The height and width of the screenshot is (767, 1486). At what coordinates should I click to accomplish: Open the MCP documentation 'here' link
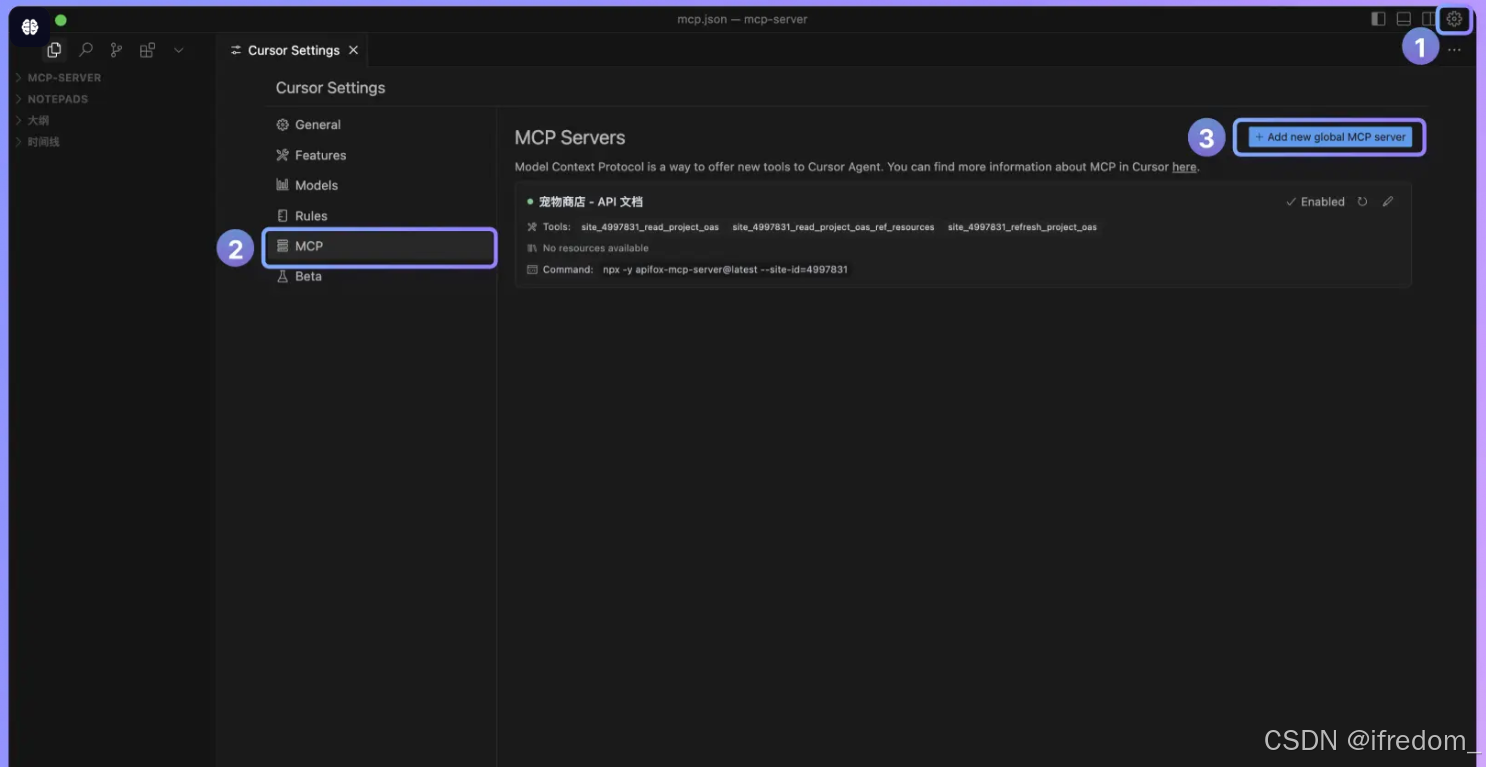pyautogui.click(x=1184, y=166)
